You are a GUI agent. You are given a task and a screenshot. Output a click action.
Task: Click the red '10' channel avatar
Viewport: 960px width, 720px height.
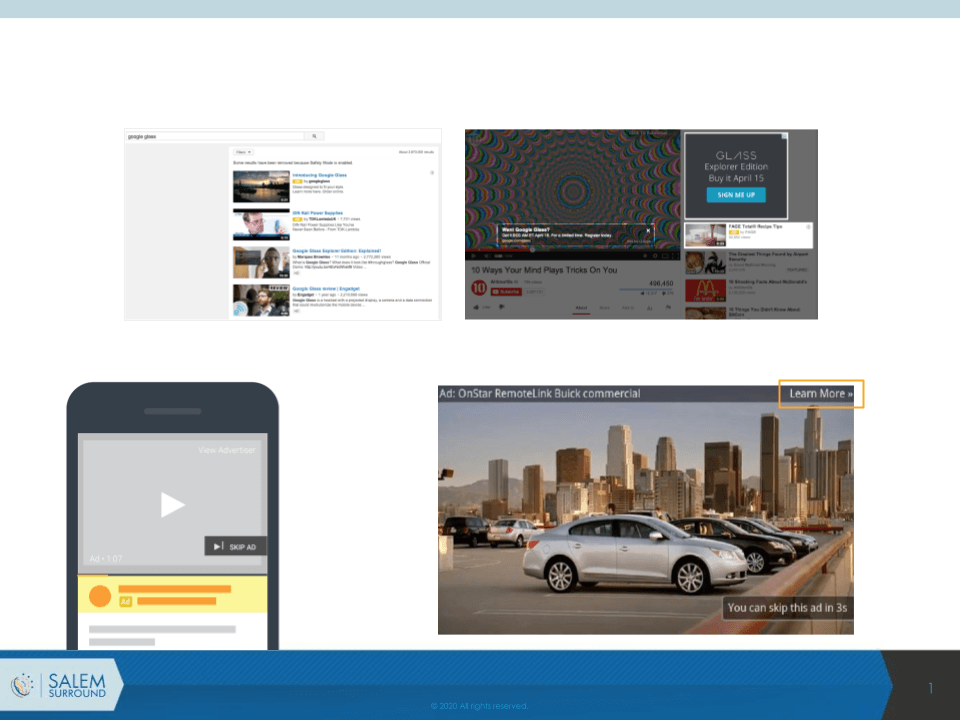point(479,287)
